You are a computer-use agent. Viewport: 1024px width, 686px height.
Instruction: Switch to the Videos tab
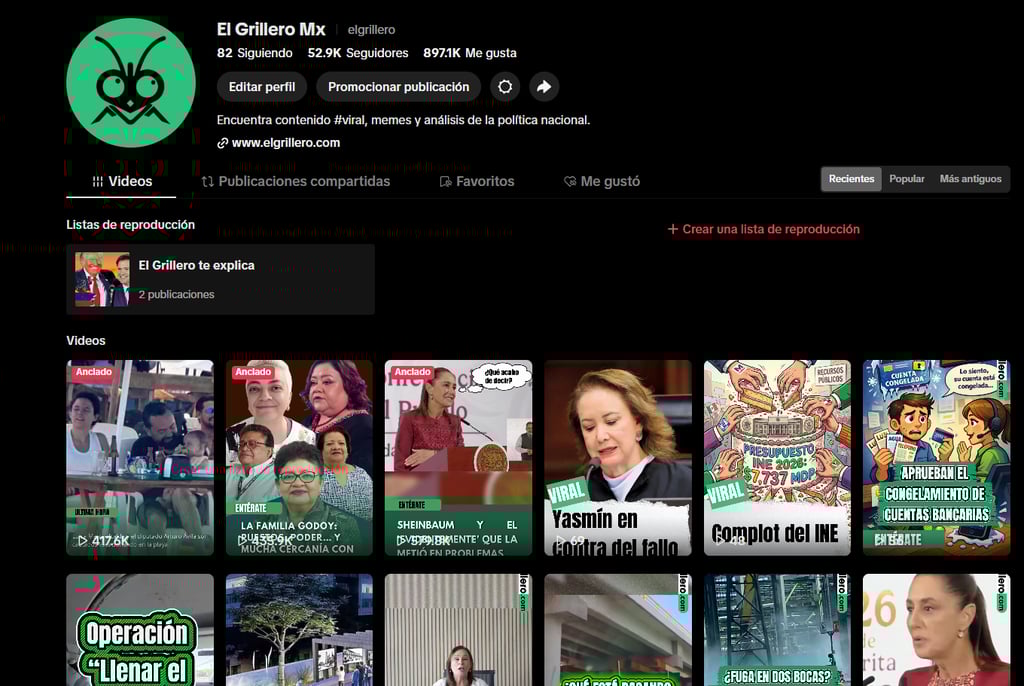(121, 182)
